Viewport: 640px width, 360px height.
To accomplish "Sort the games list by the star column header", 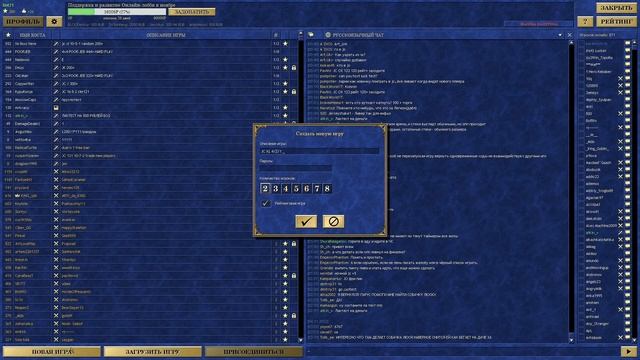I will pos(8,35).
